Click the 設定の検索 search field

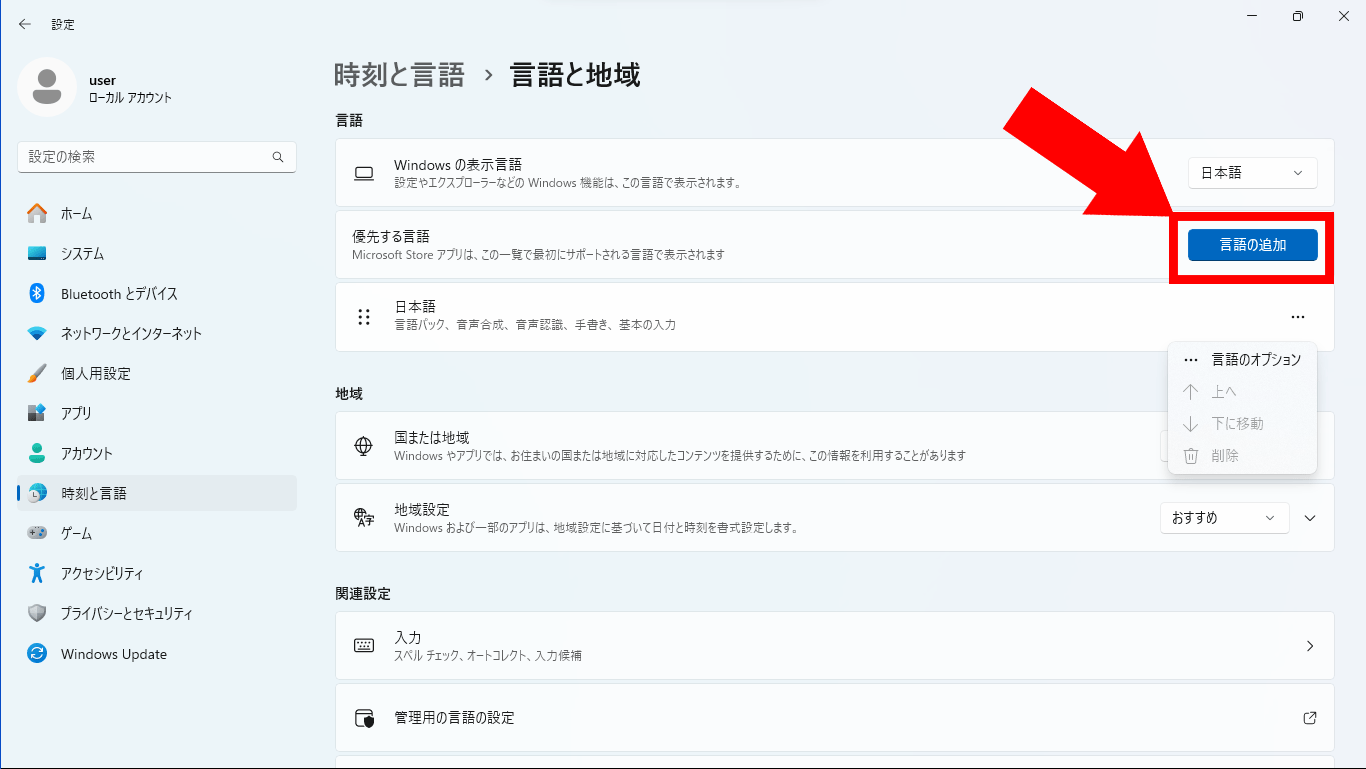156,157
